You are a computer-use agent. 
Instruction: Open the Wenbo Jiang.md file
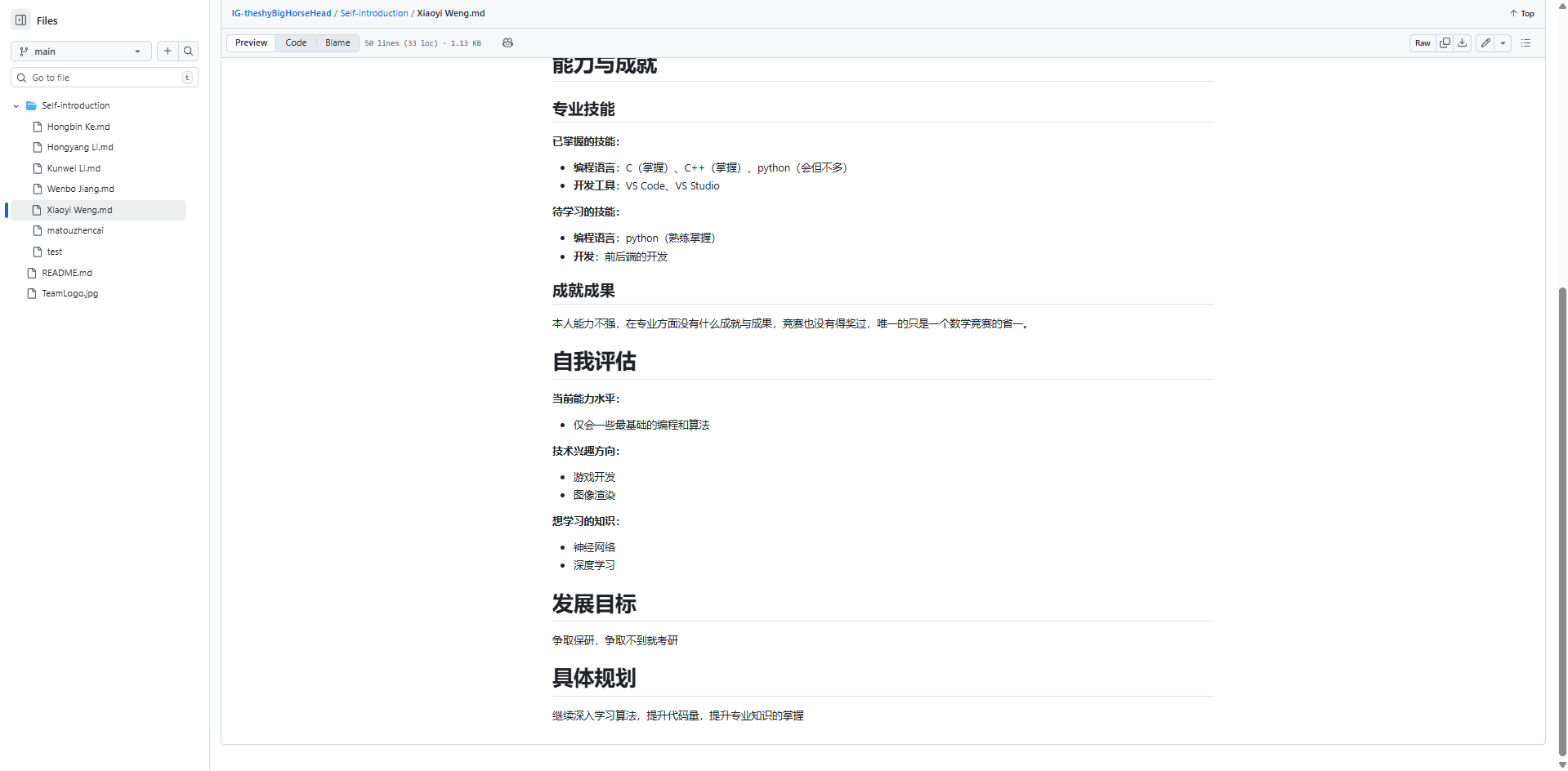coord(81,189)
